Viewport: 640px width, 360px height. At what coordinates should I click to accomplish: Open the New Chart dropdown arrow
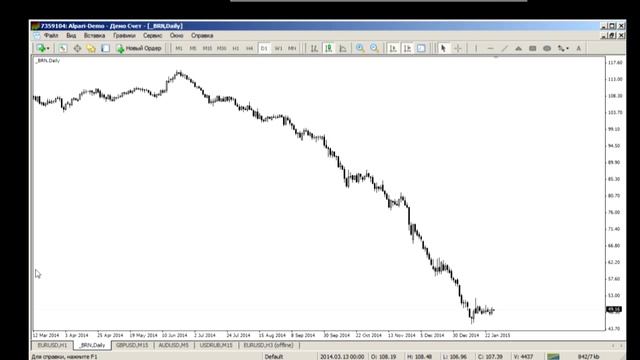[48, 49]
